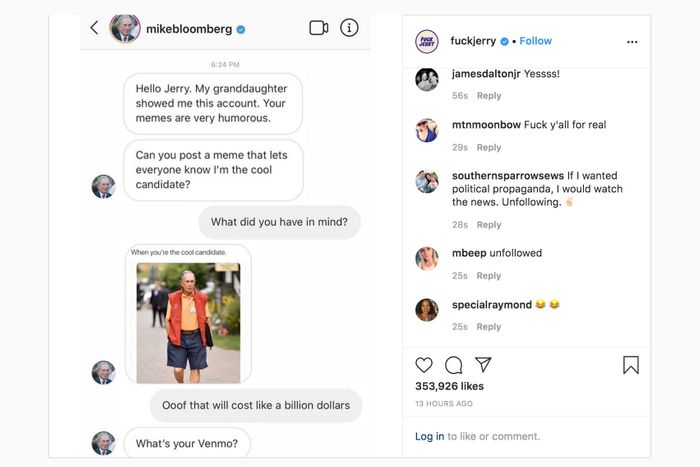Click the back arrow in chat header

[x=94, y=28]
